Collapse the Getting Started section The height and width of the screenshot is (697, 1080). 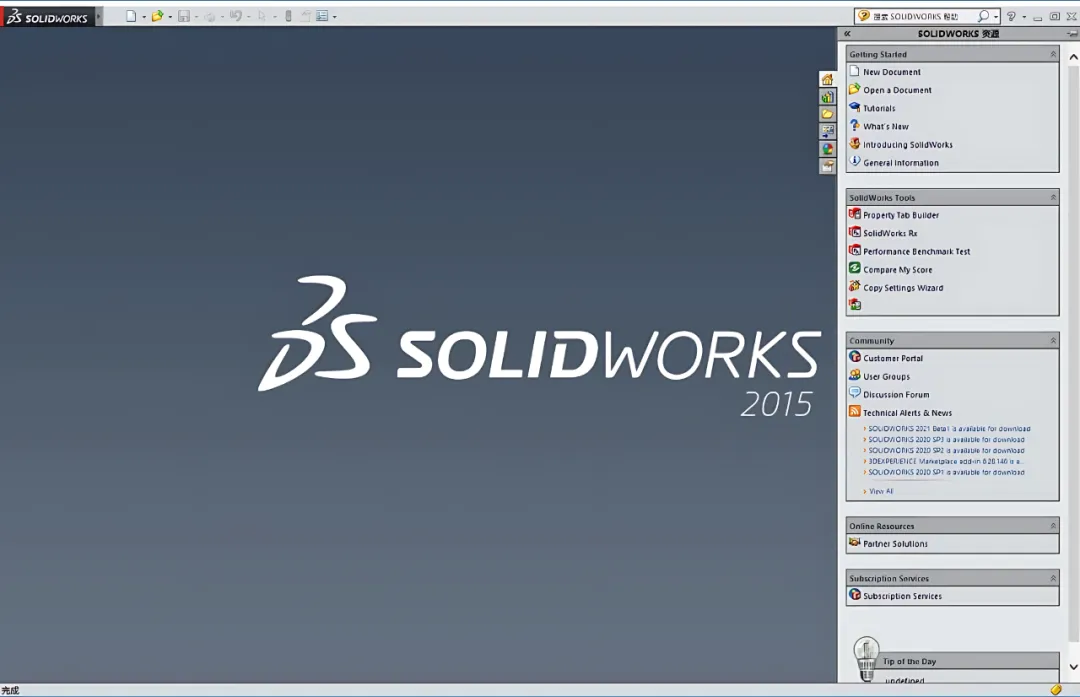pyautogui.click(x=1052, y=54)
